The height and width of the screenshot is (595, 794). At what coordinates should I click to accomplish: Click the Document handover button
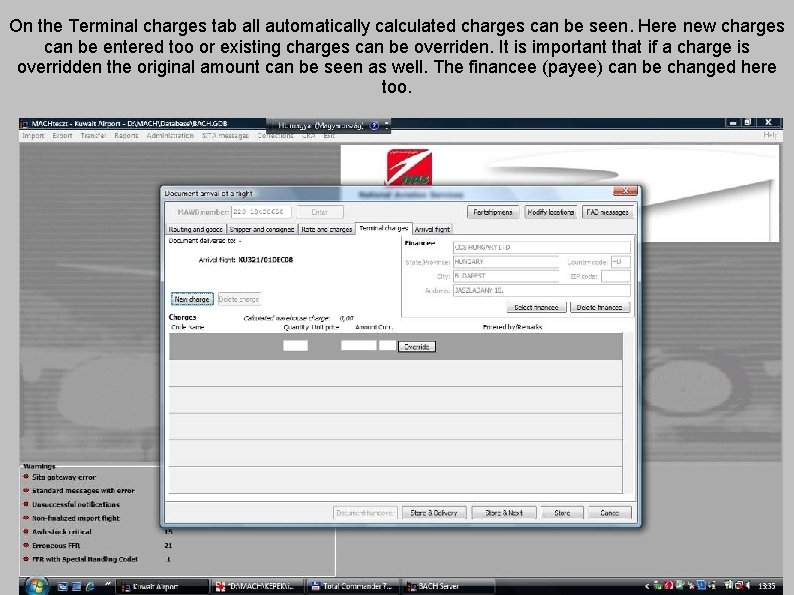pyautogui.click(x=365, y=513)
